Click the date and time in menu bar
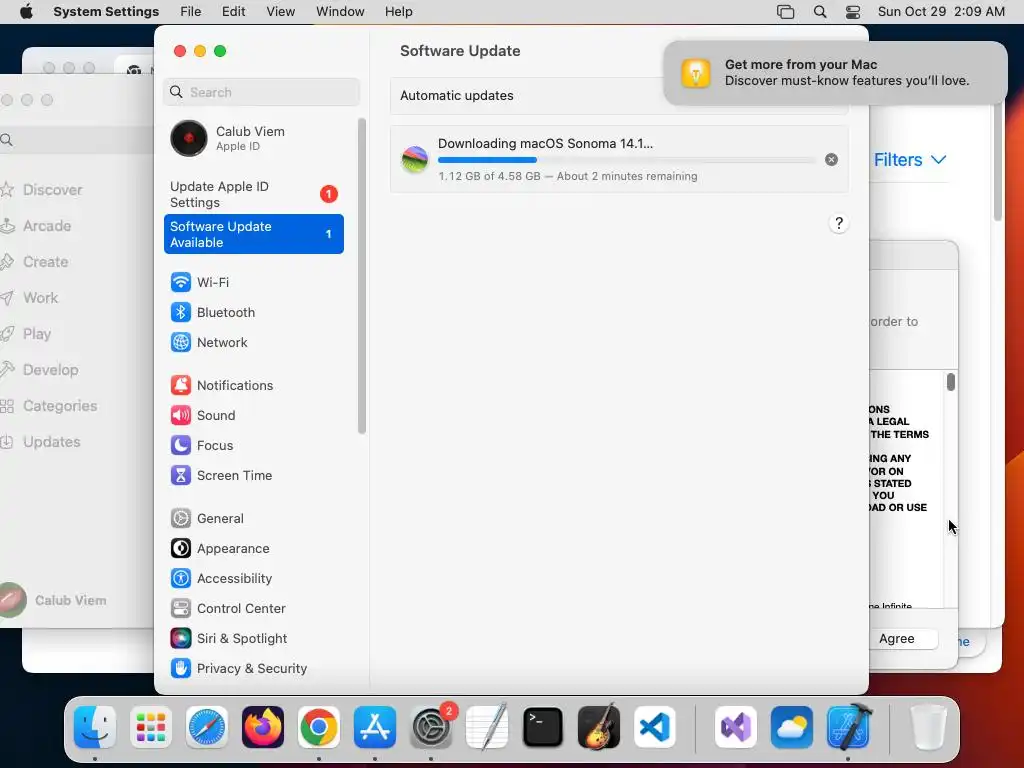 pyautogui.click(x=941, y=12)
